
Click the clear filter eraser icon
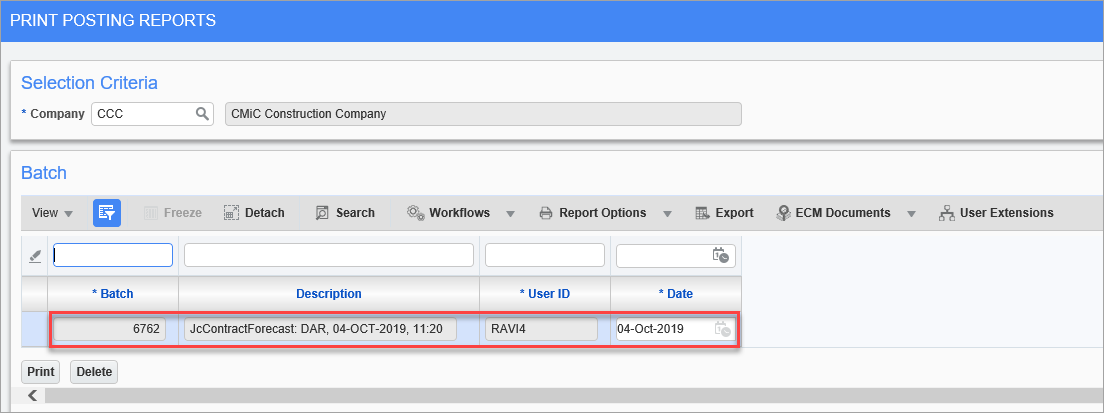click(34, 256)
